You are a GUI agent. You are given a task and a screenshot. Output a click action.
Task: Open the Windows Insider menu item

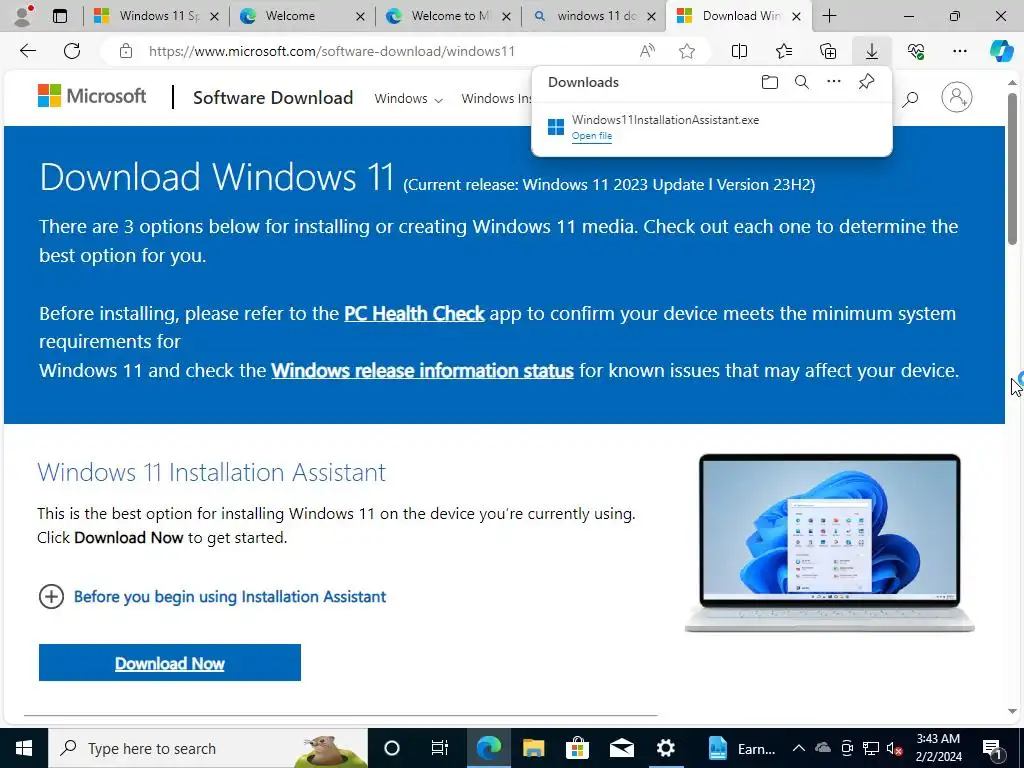click(x=496, y=99)
